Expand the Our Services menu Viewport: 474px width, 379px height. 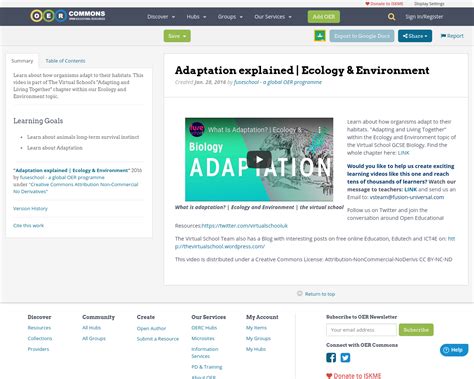click(273, 17)
